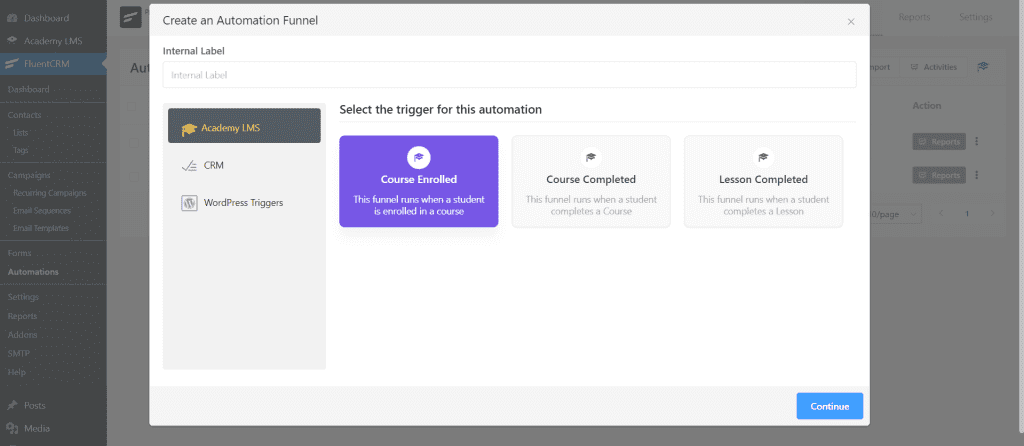
Task: Click the CRM checklist icon
Action: pos(189,166)
